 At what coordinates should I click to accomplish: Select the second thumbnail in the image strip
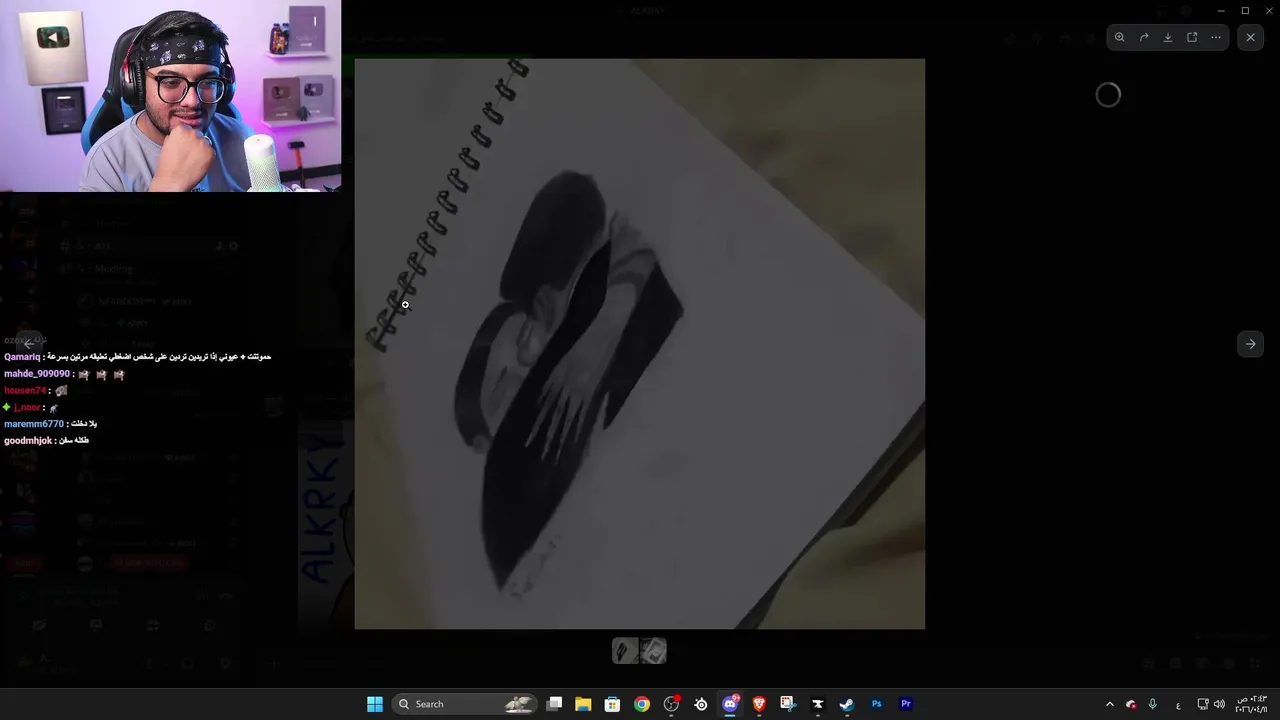(653, 651)
